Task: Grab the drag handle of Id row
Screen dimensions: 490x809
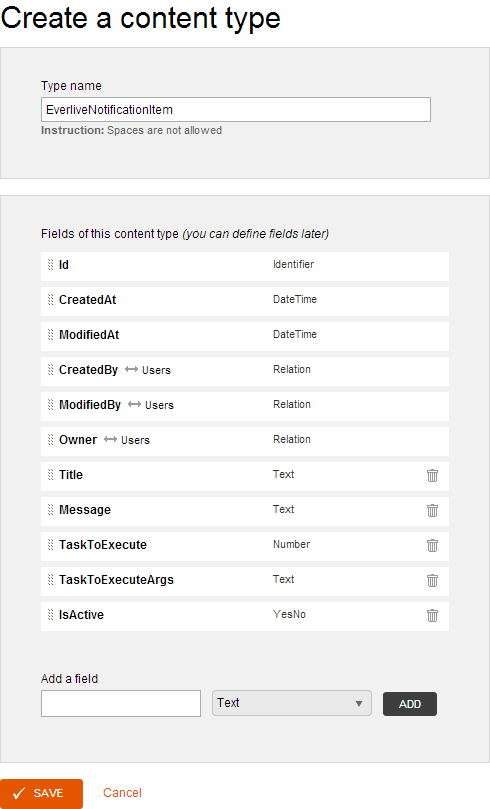Action: [51, 265]
